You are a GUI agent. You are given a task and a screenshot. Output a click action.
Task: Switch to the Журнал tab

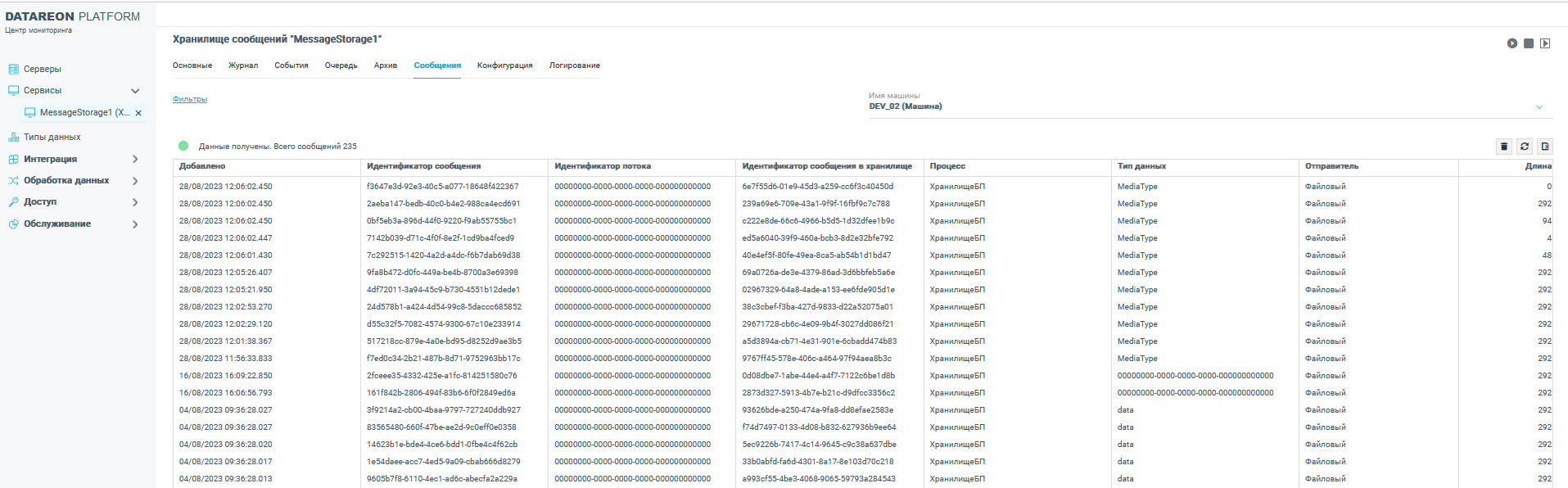(243, 66)
